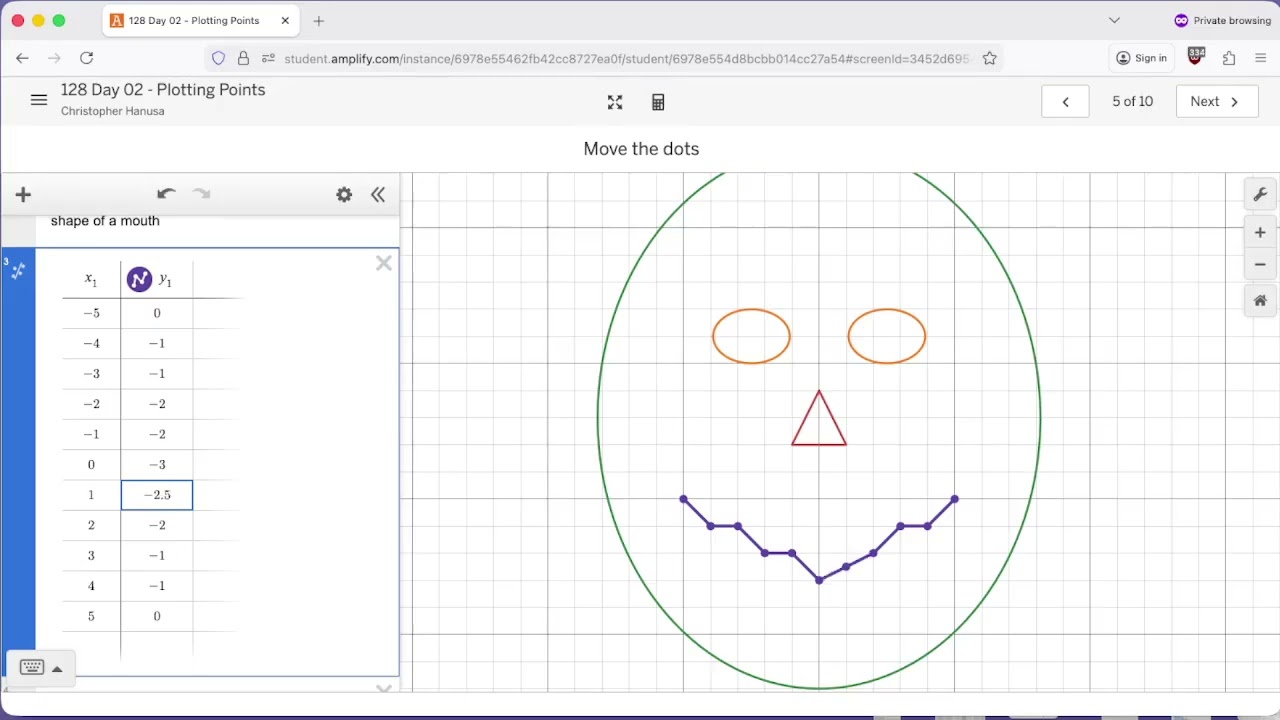Click the Next button
The width and height of the screenshot is (1280, 720).
click(x=1217, y=101)
